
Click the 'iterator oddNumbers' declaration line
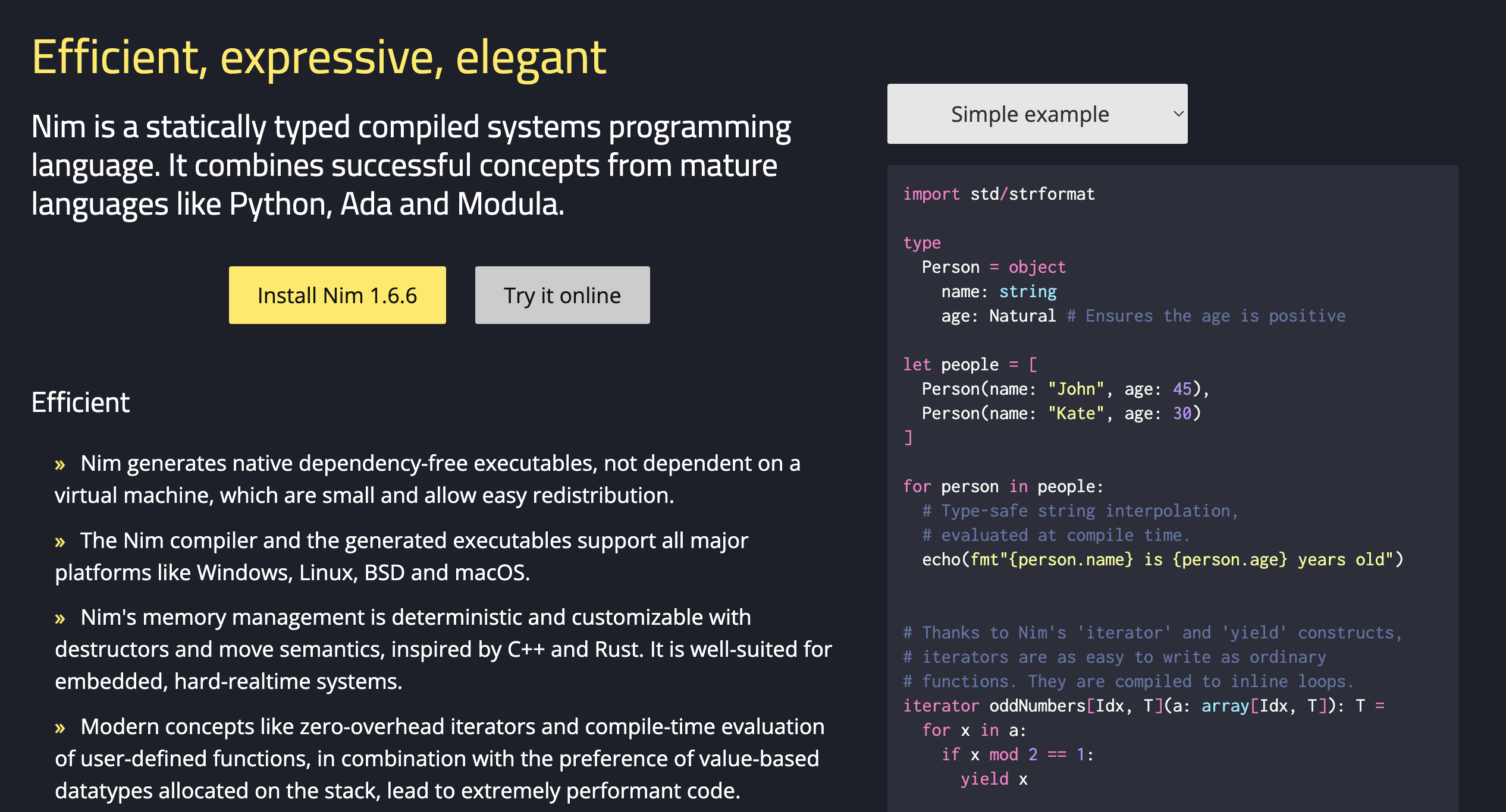coord(1143,706)
